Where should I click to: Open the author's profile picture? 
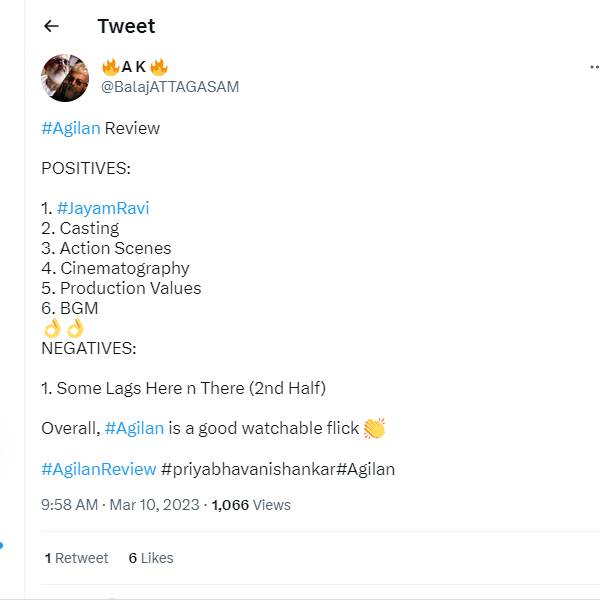click(x=65, y=77)
